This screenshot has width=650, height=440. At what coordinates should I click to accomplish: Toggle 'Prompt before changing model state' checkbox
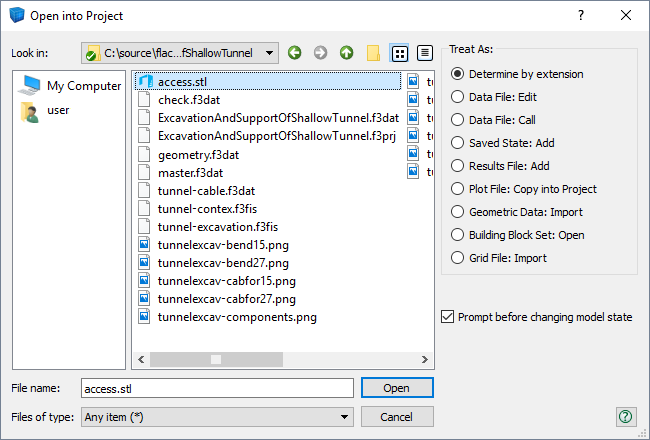pos(448,317)
